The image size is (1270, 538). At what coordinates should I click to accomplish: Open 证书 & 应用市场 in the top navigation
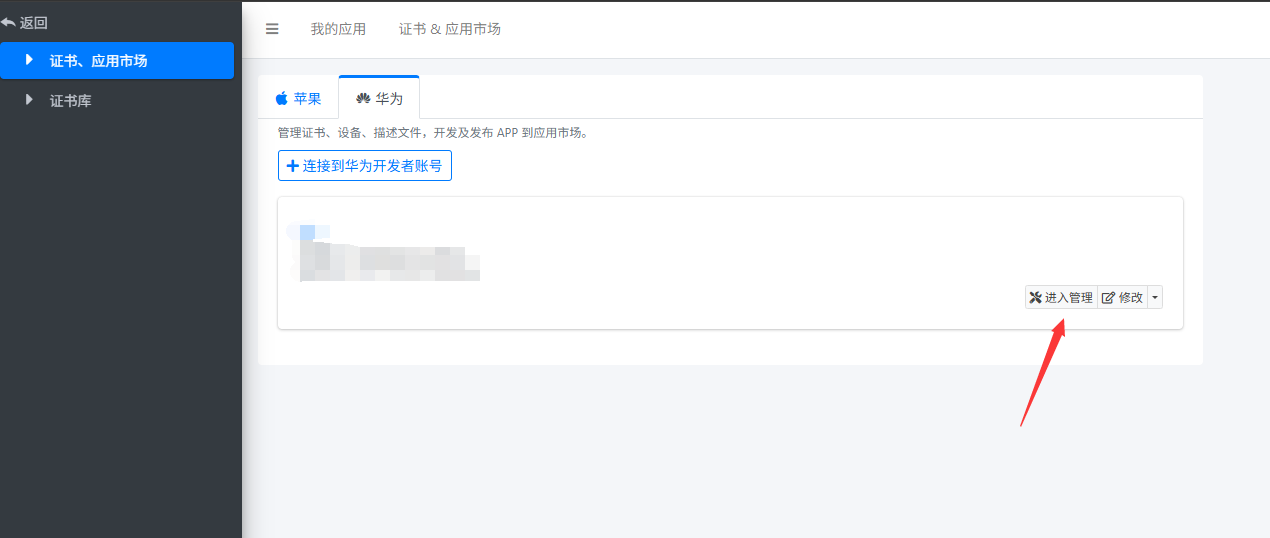[450, 29]
